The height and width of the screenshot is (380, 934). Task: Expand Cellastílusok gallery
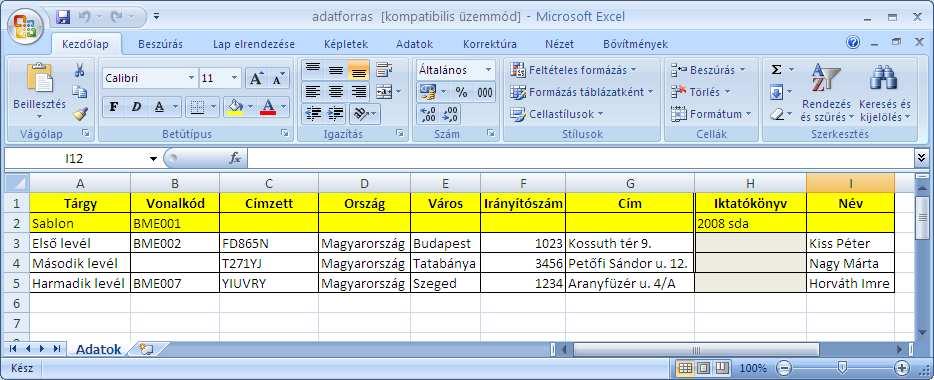tap(558, 114)
